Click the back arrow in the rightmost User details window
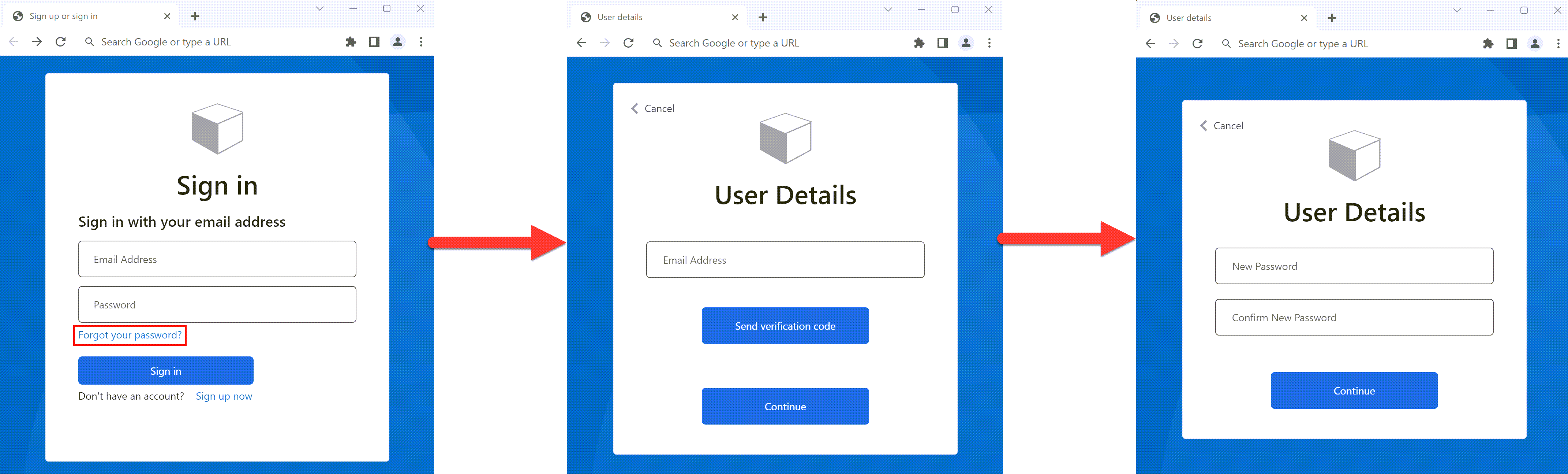This screenshot has width=1568, height=474. (1150, 44)
